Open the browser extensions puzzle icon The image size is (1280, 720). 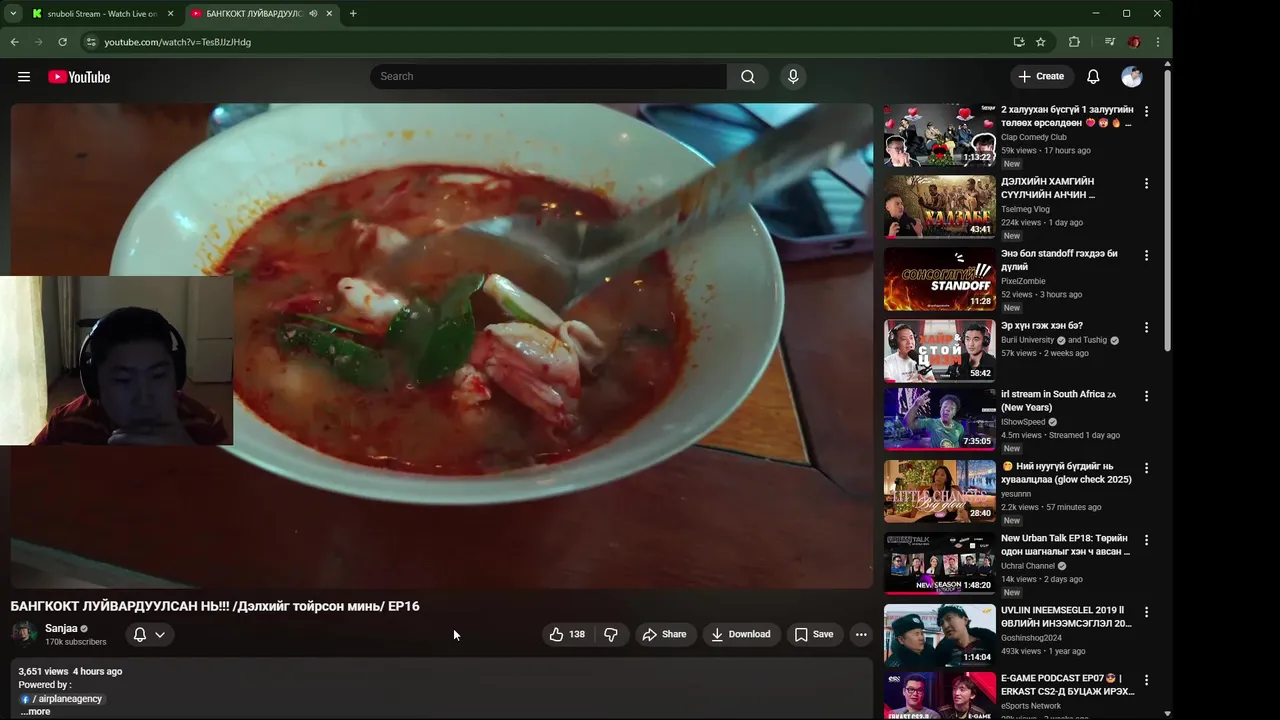click(x=1075, y=42)
